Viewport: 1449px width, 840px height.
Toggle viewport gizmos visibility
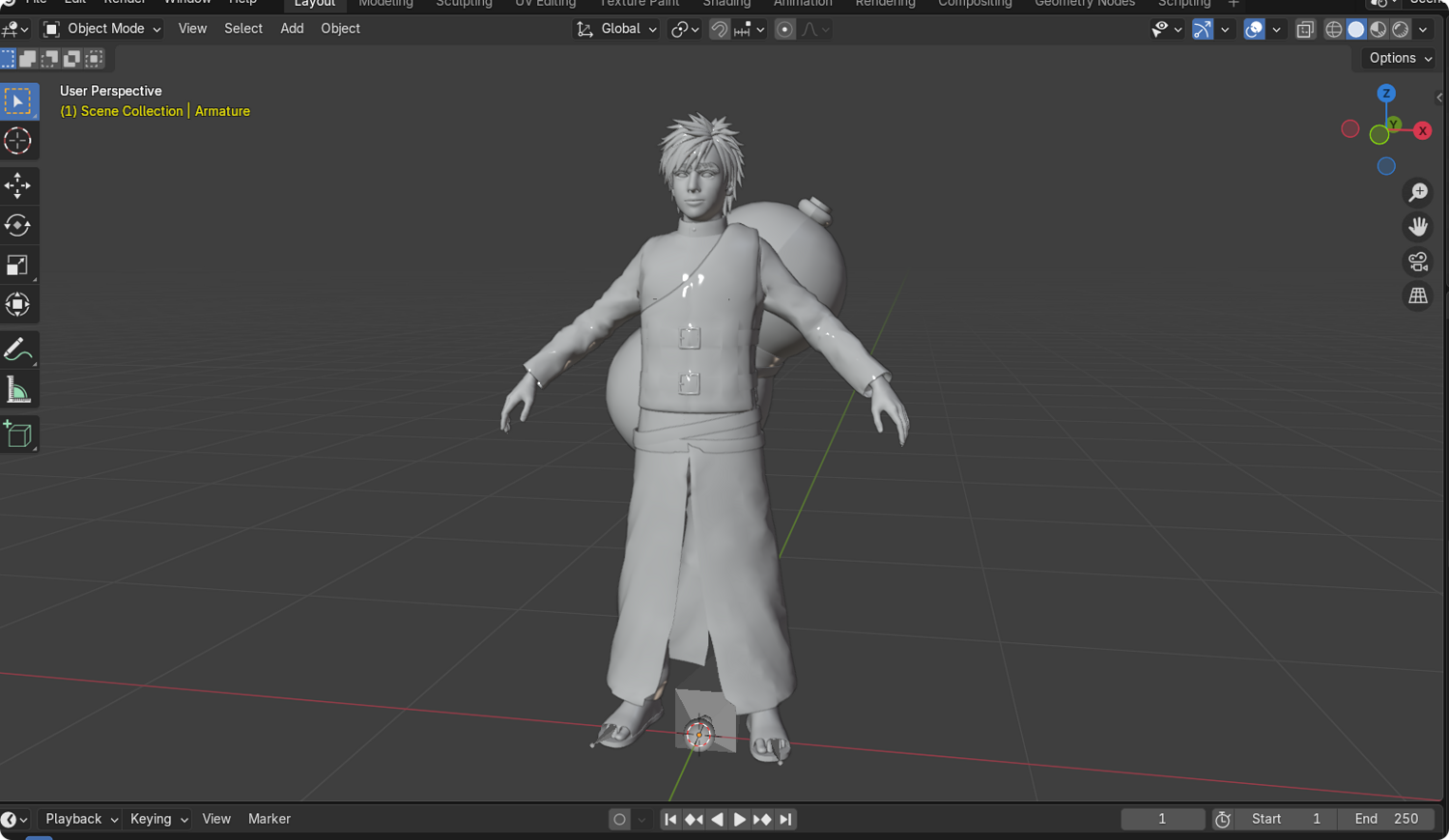[x=1203, y=29]
